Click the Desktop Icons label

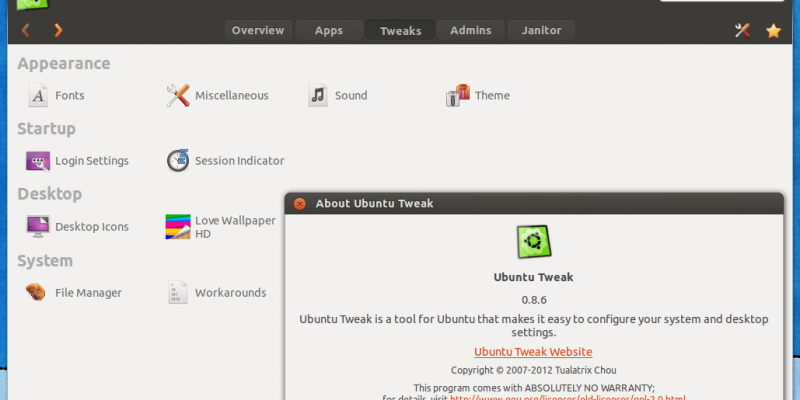[x=92, y=227]
